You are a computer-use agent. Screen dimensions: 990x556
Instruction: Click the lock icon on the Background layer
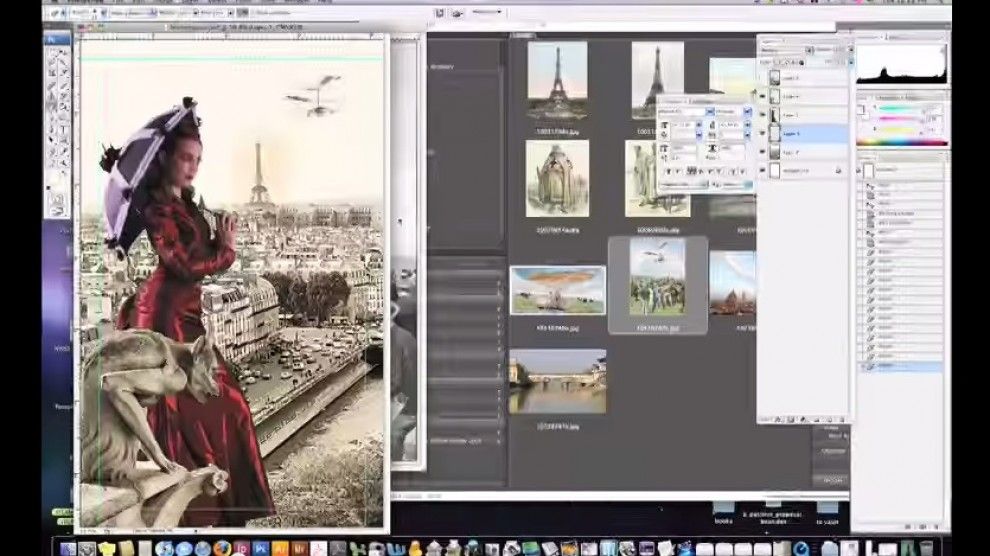(x=838, y=170)
